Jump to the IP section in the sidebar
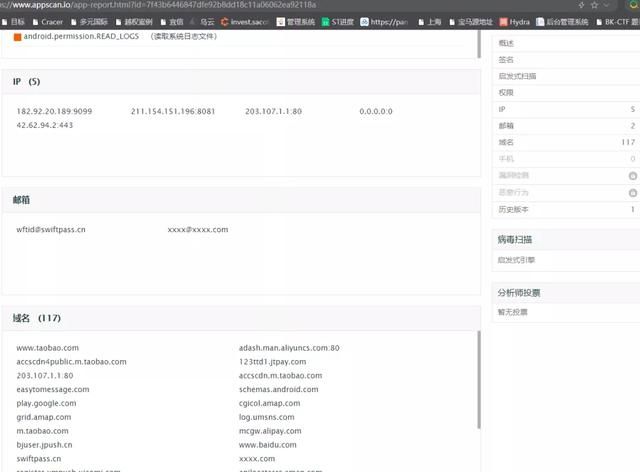The width and height of the screenshot is (640, 472). [x=567, y=109]
